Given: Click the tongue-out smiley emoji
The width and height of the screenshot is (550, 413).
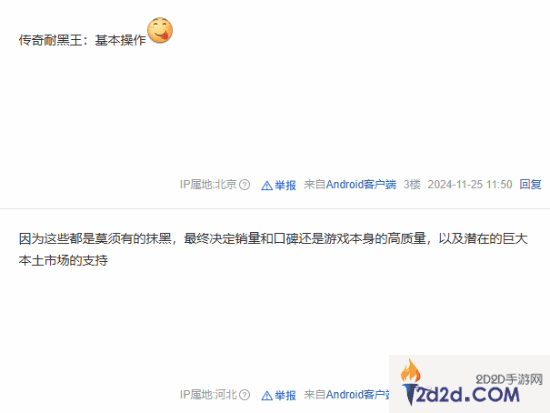Looking at the screenshot, I should point(160,30).
